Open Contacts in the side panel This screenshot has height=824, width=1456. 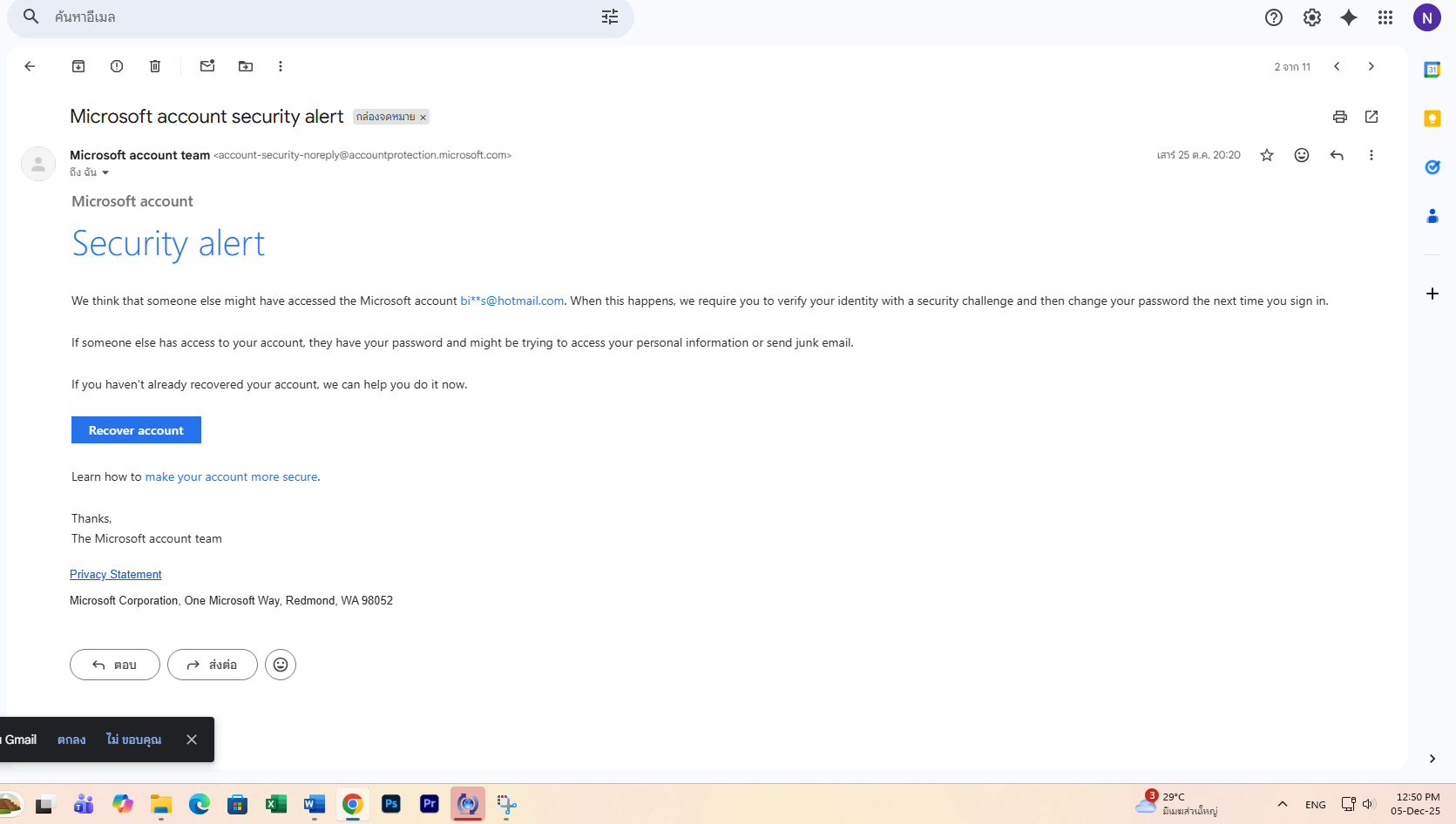(x=1432, y=216)
